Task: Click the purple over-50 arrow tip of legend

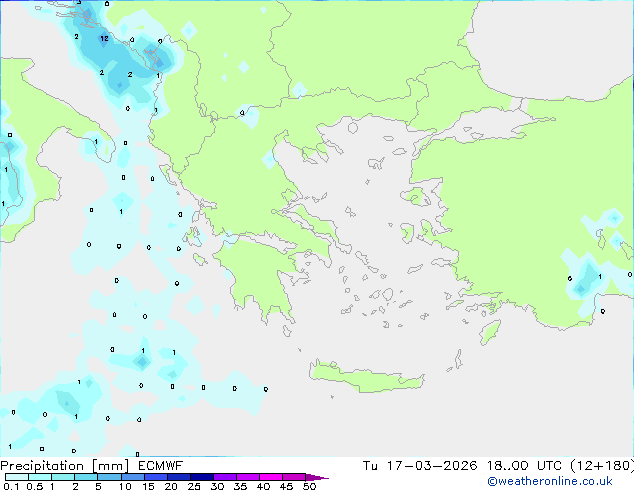Action: click(317, 477)
